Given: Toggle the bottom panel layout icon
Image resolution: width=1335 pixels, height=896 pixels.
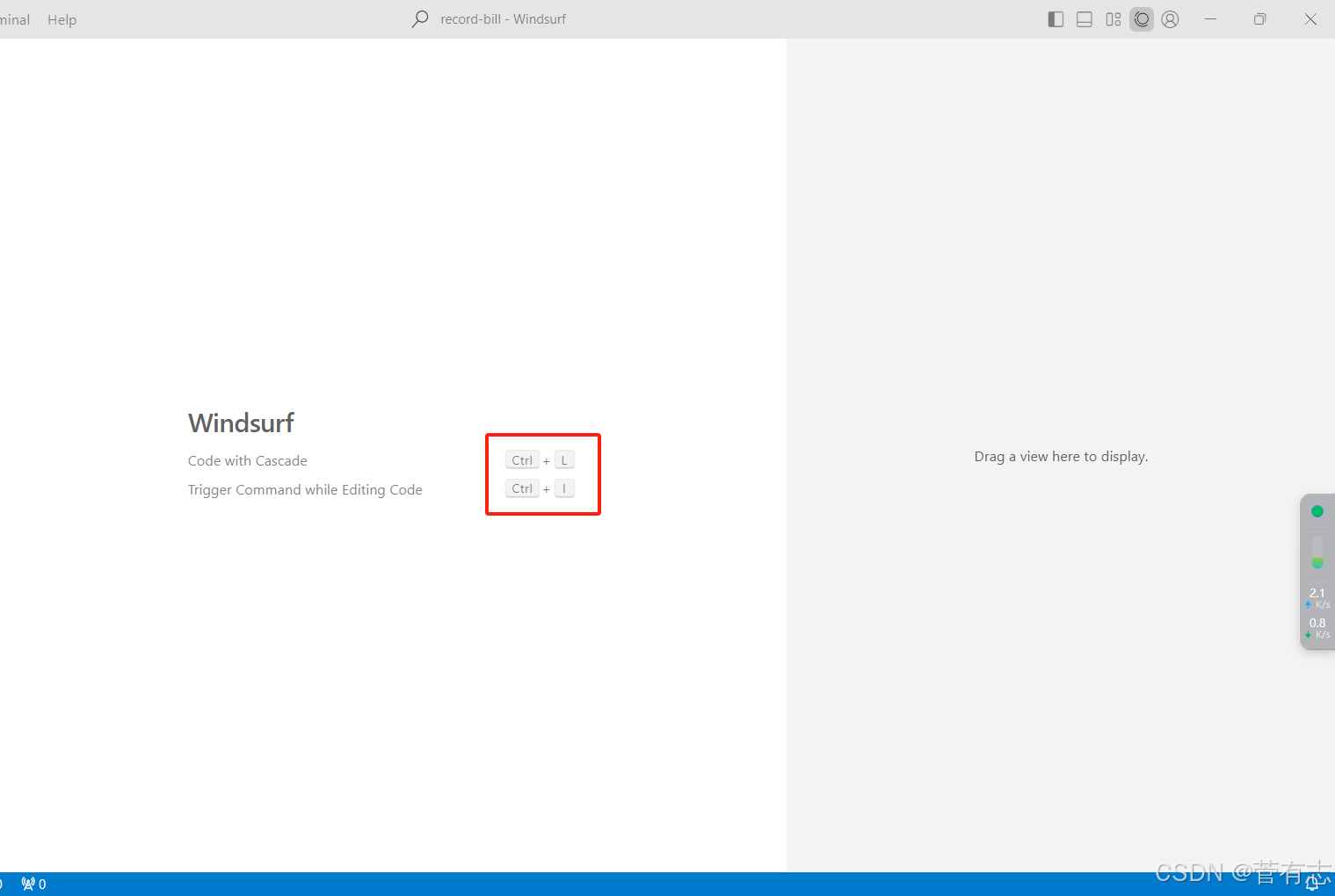Looking at the screenshot, I should [1085, 19].
